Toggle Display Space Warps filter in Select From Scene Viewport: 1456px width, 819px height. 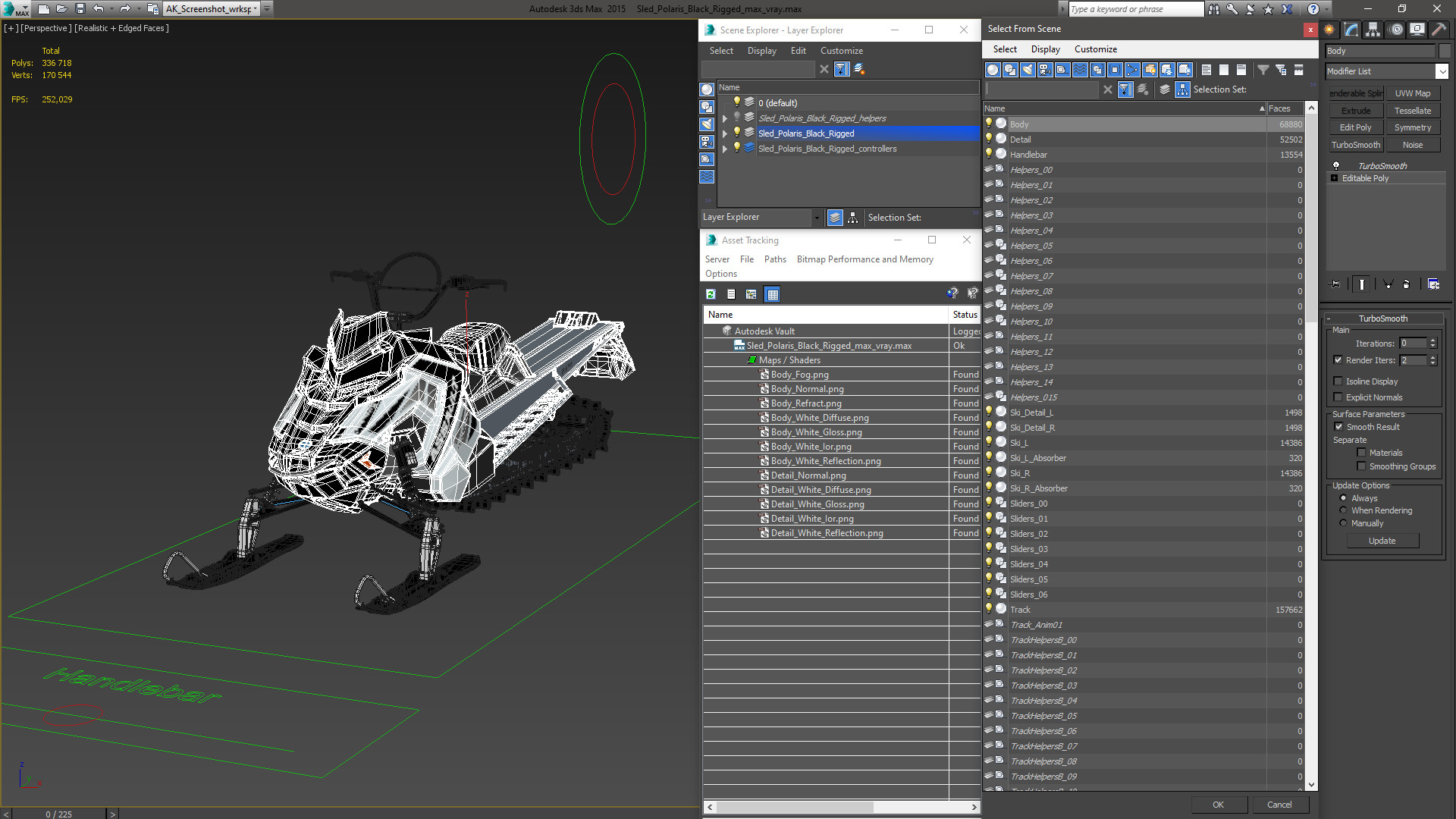coord(1080,70)
